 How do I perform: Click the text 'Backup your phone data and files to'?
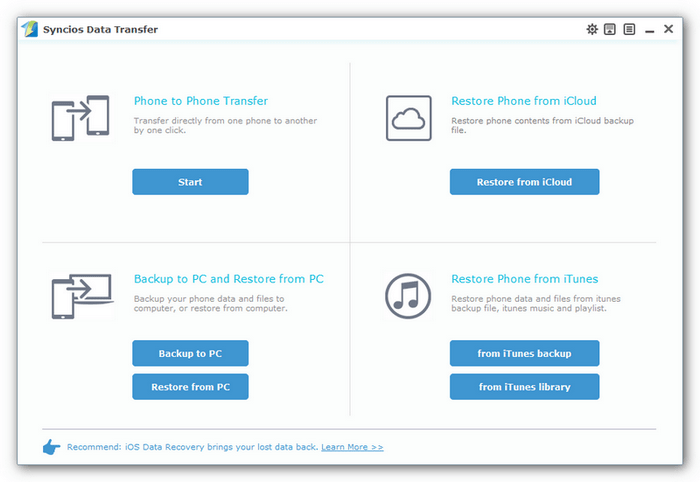[209, 299]
